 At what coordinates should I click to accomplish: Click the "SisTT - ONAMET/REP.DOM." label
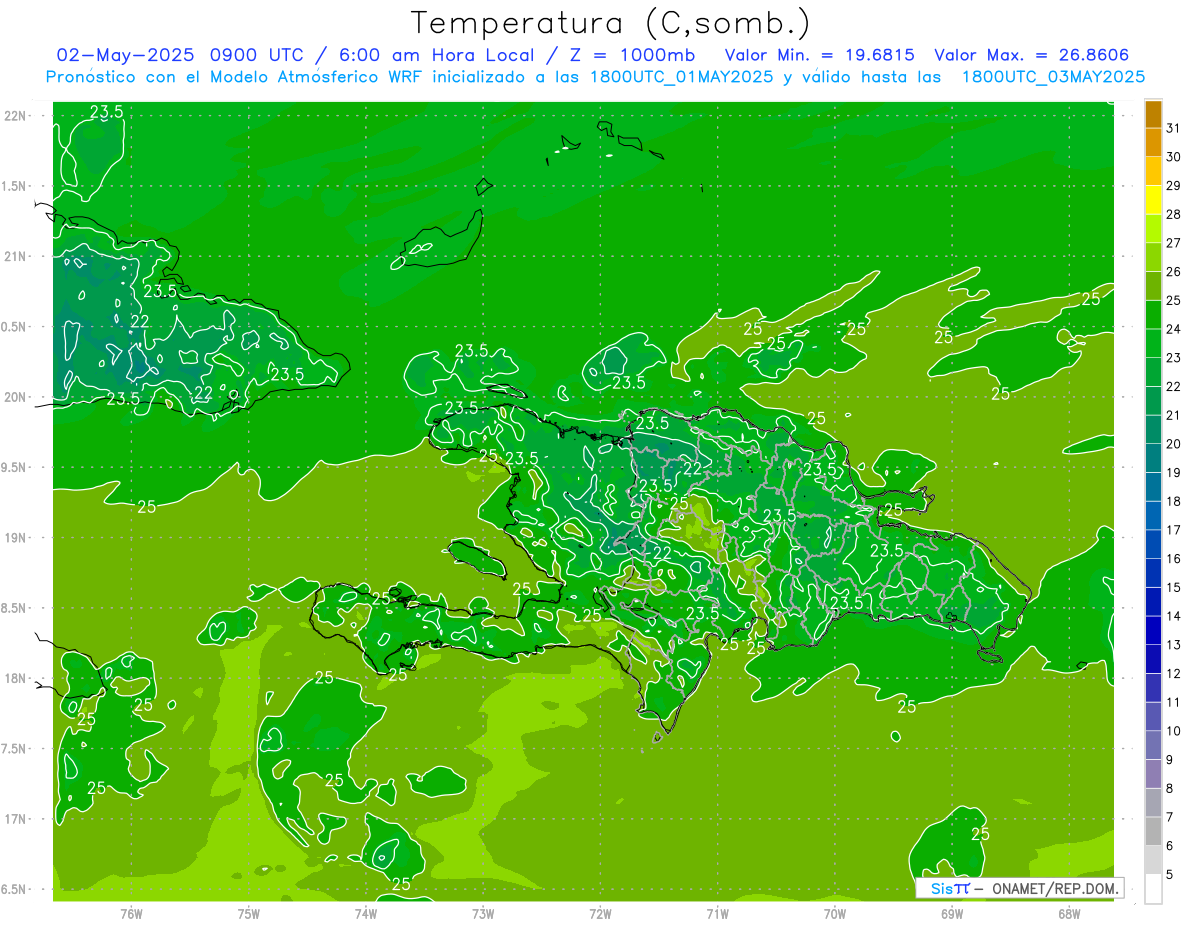1019,888
